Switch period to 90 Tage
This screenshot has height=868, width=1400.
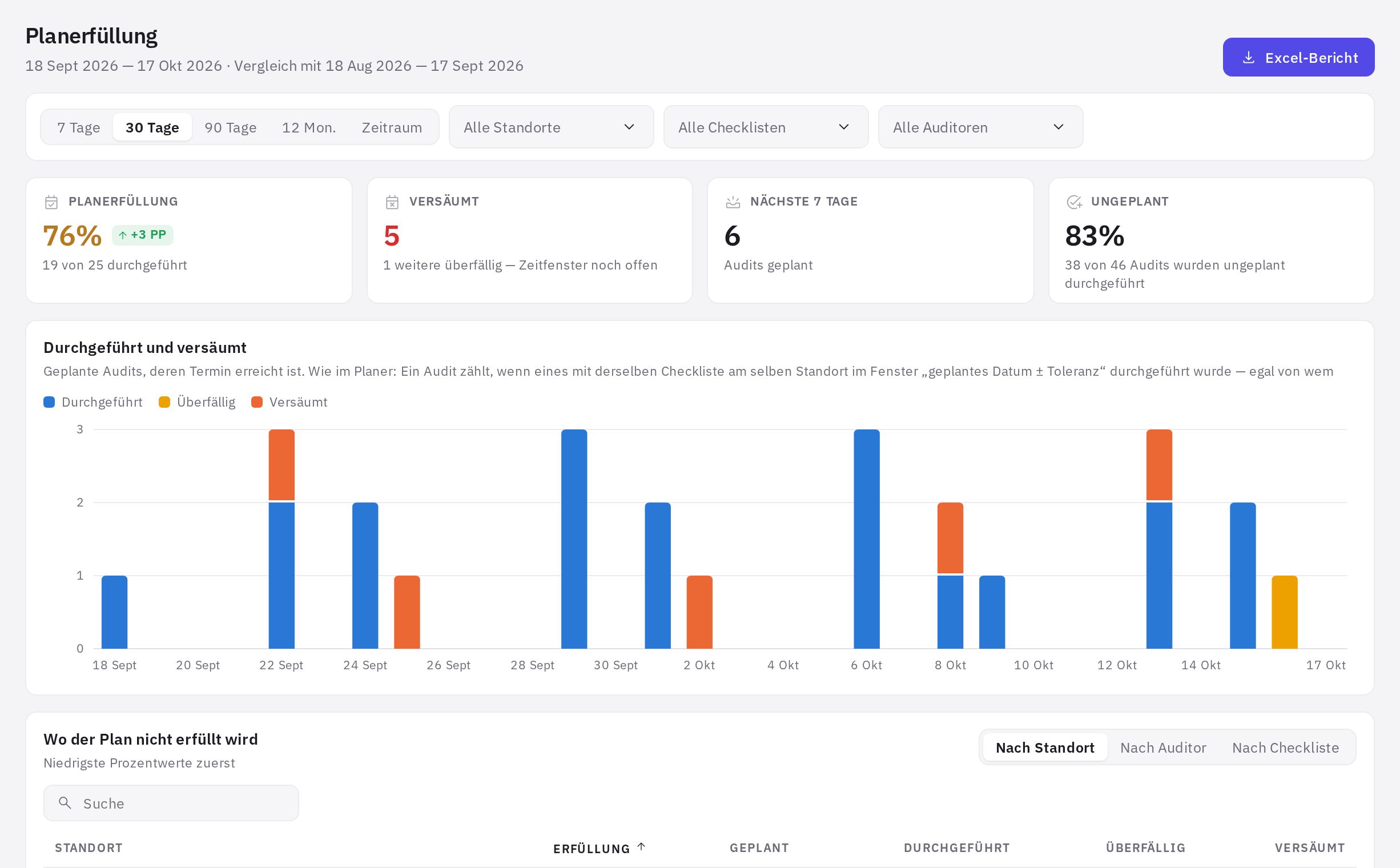coord(230,127)
